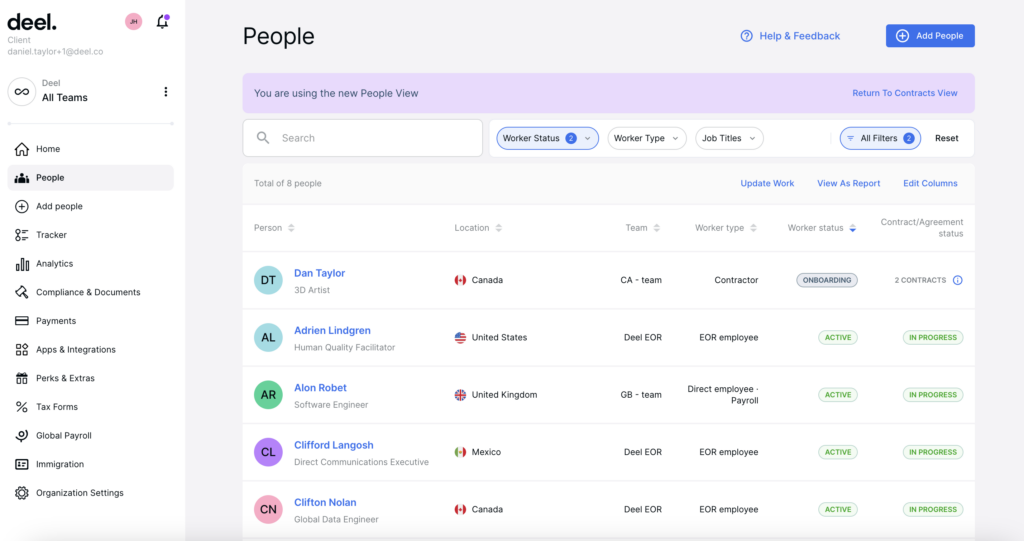
Task: Click the Analytics bar chart icon
Action: click(x=22, y=264)
